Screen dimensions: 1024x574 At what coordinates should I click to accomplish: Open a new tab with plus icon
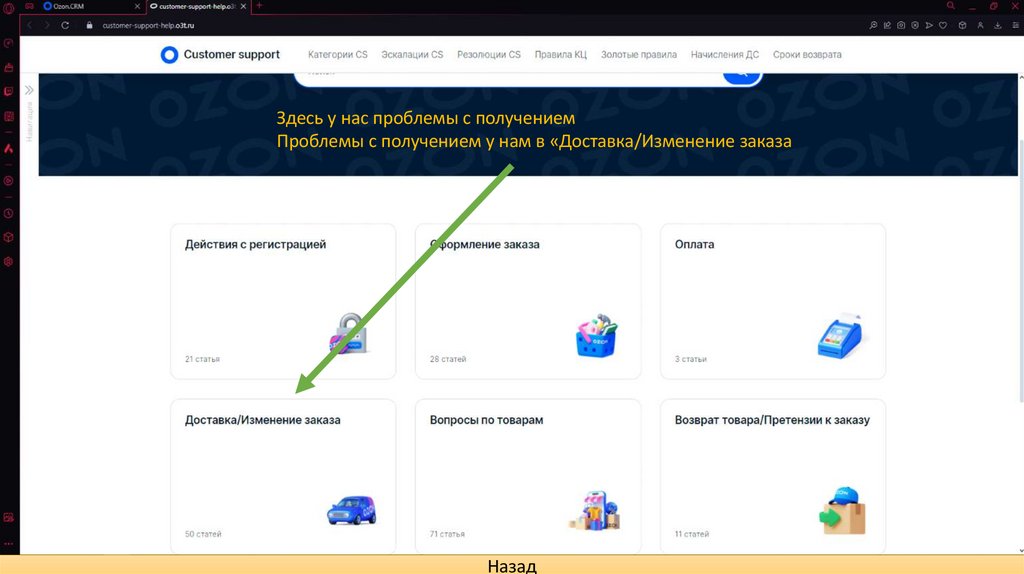coord(259,6)
